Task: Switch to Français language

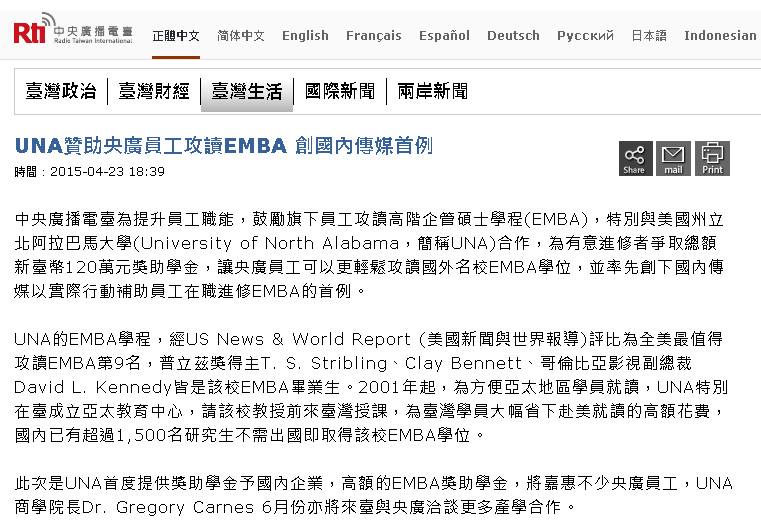Action: [x=374, y=35]
